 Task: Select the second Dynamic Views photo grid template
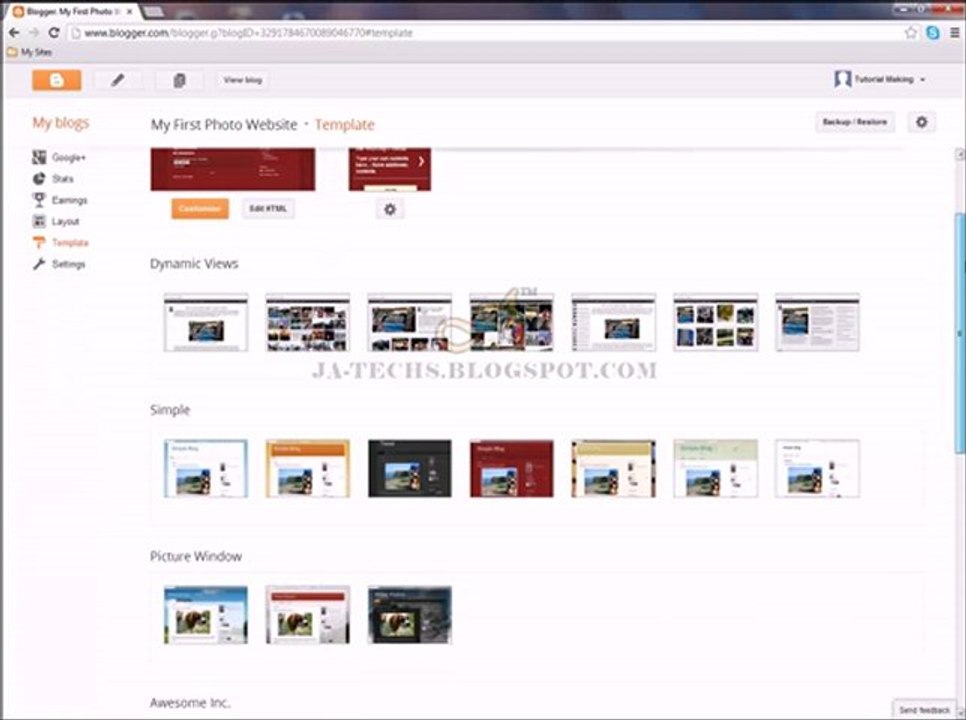(308, 323)
